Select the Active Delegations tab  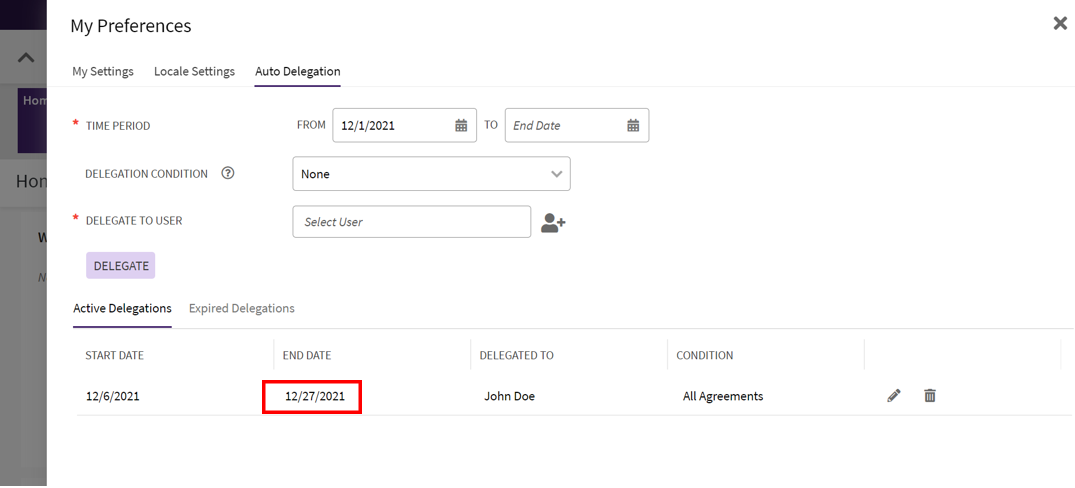click(x=122, y=309)
